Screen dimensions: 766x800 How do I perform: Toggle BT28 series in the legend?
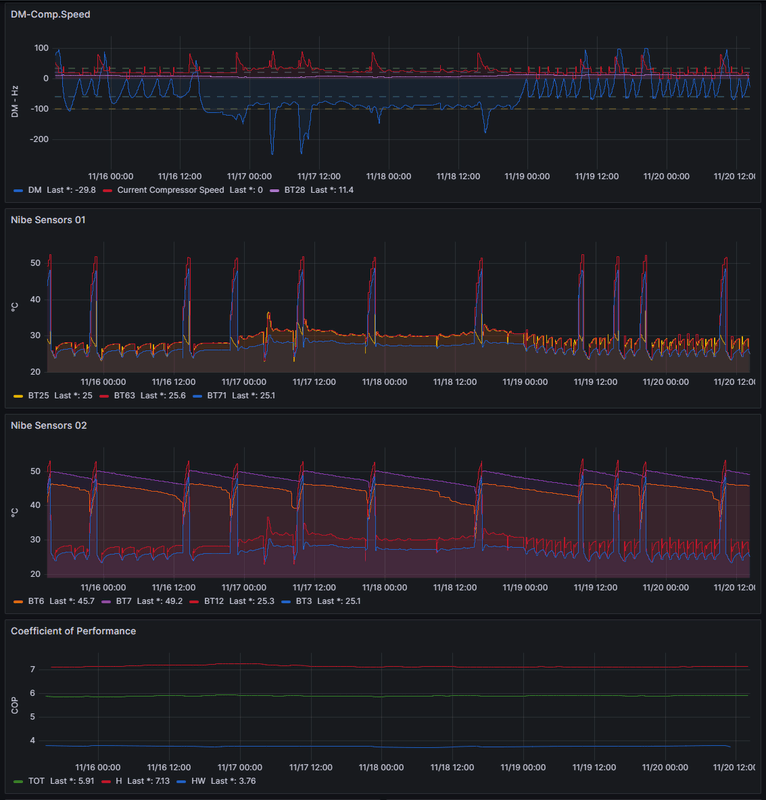click(294, 190)
